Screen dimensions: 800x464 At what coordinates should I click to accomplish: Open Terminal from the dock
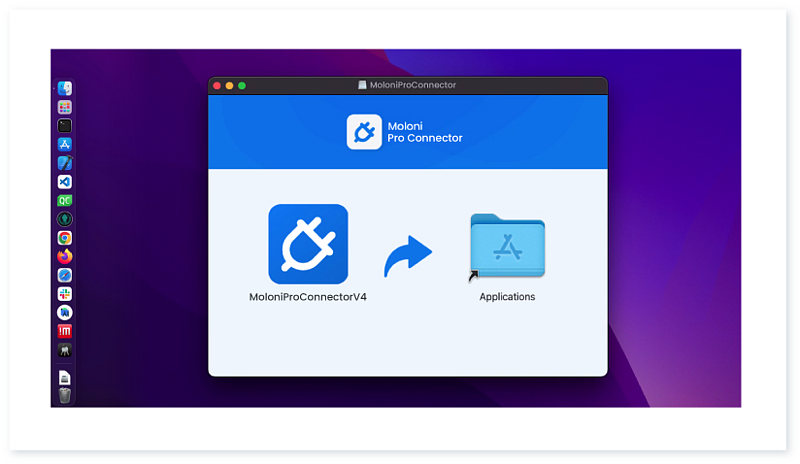pyautogui.click(x=65, y=126)
